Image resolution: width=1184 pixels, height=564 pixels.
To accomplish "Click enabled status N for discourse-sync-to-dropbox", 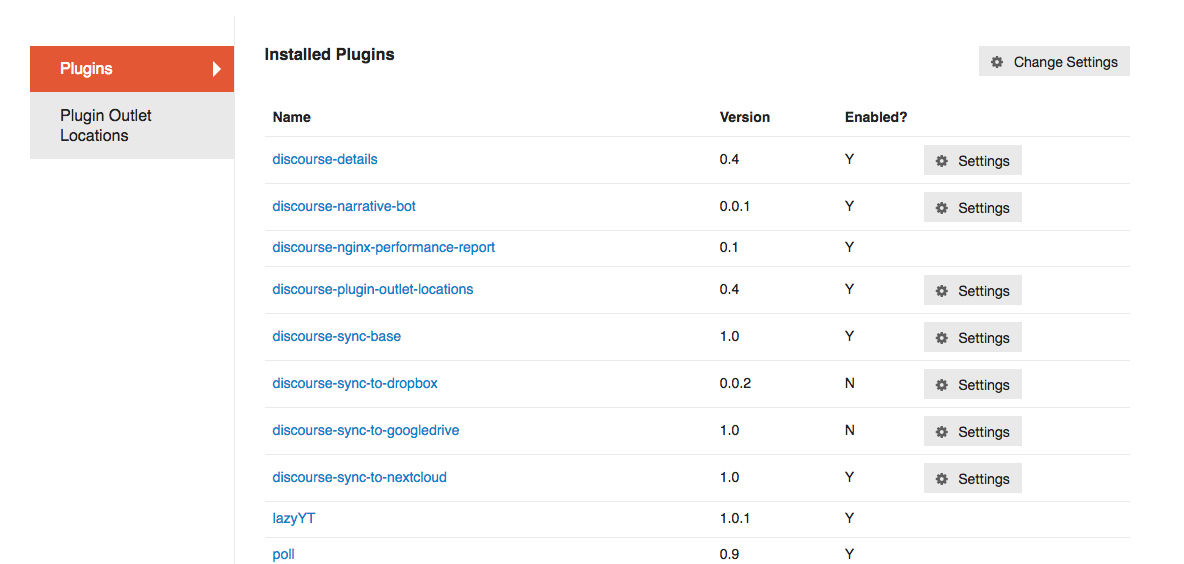I will [x=849, y=384].
